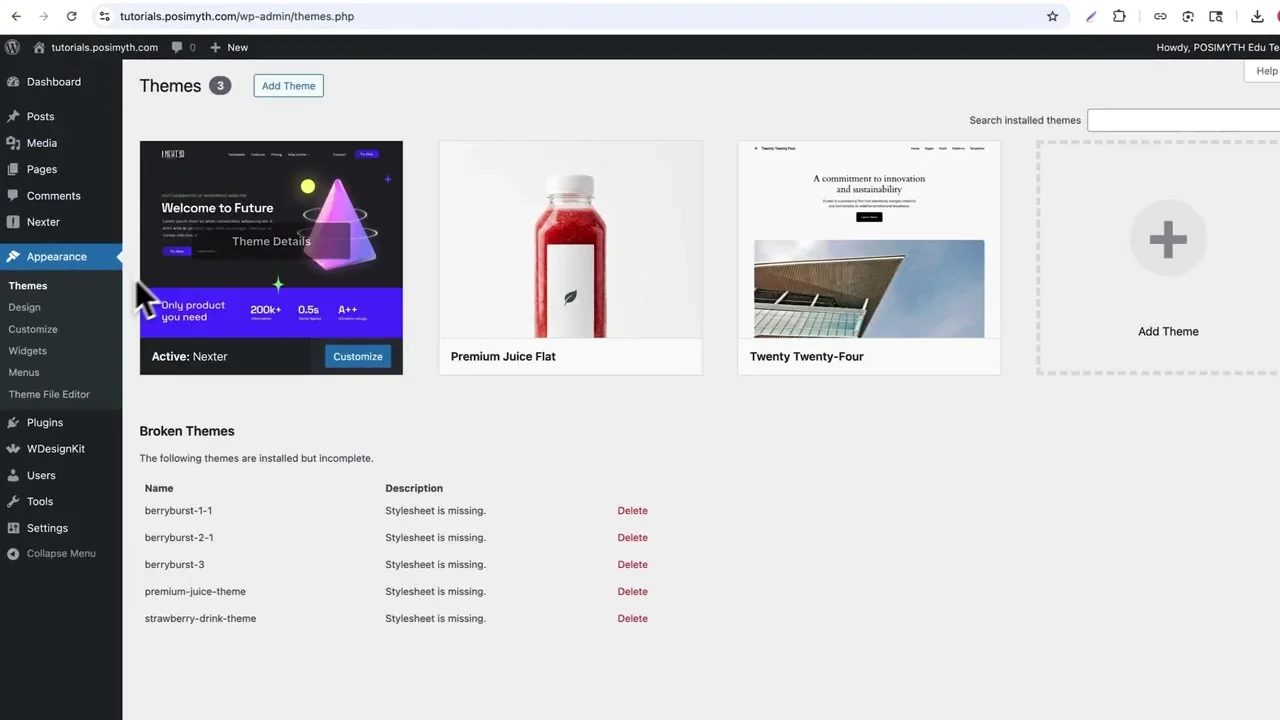1280x720 pixels.
Task: Click the Twenty Twenty-Four theme name
Action: pos(806,357)
